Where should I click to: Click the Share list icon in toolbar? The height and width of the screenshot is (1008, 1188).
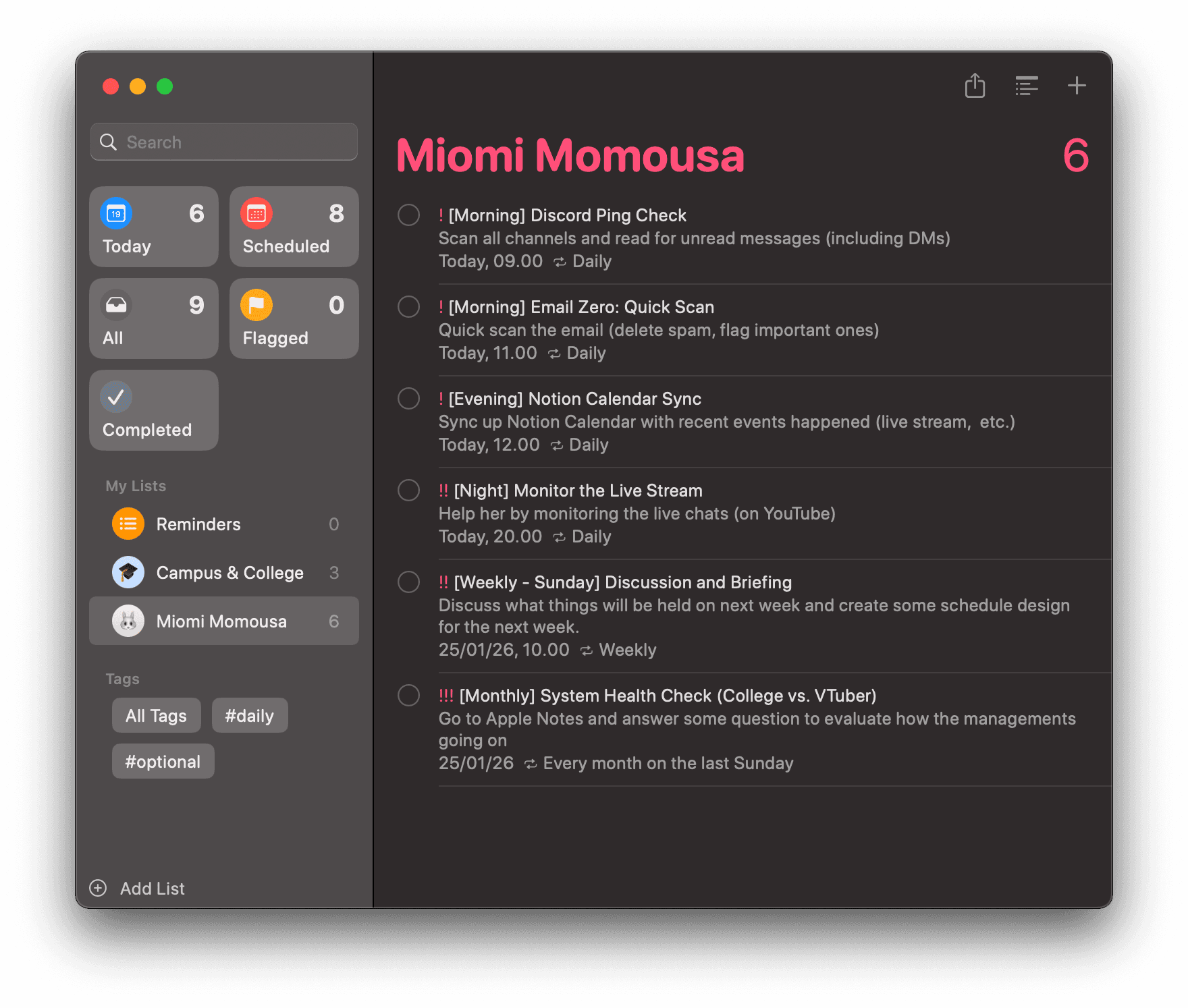[x=975, y=86]
